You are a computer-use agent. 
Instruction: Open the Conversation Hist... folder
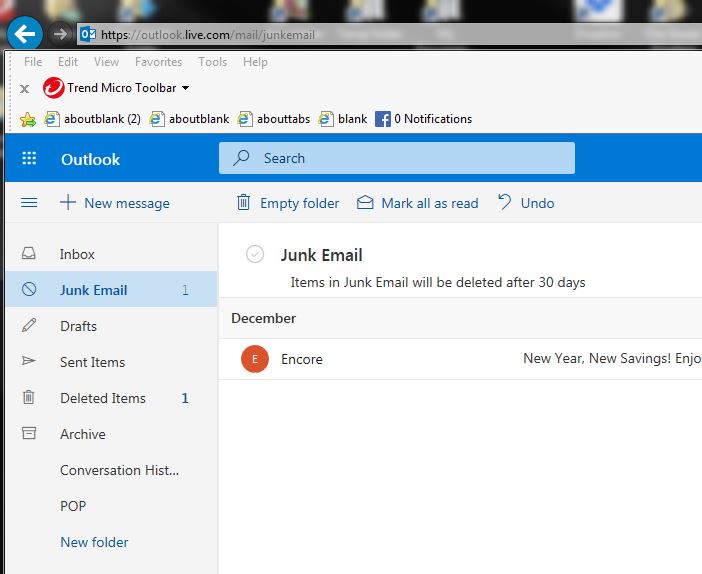pyautogui.click(x=111, y=470)
